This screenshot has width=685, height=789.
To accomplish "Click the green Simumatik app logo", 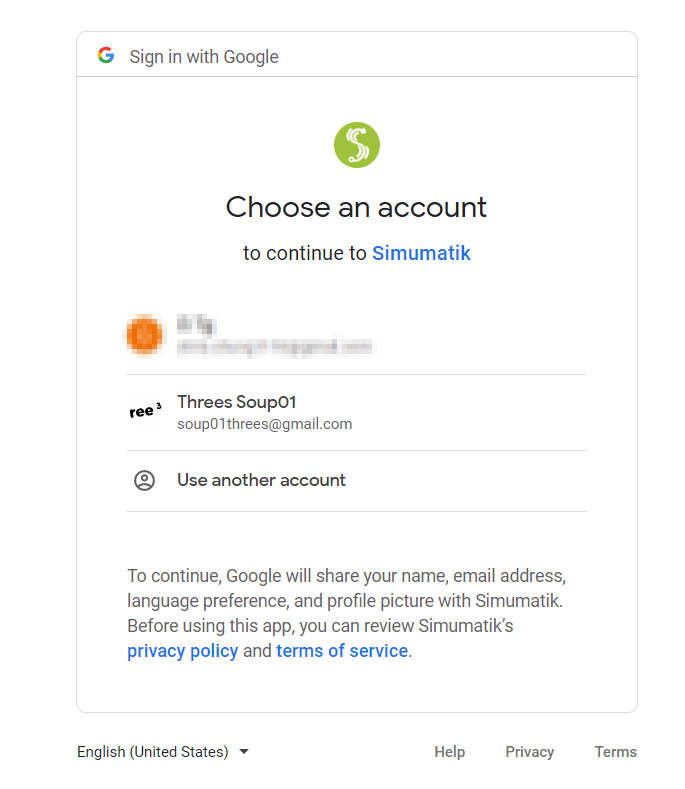I will [x=357, y=145].
